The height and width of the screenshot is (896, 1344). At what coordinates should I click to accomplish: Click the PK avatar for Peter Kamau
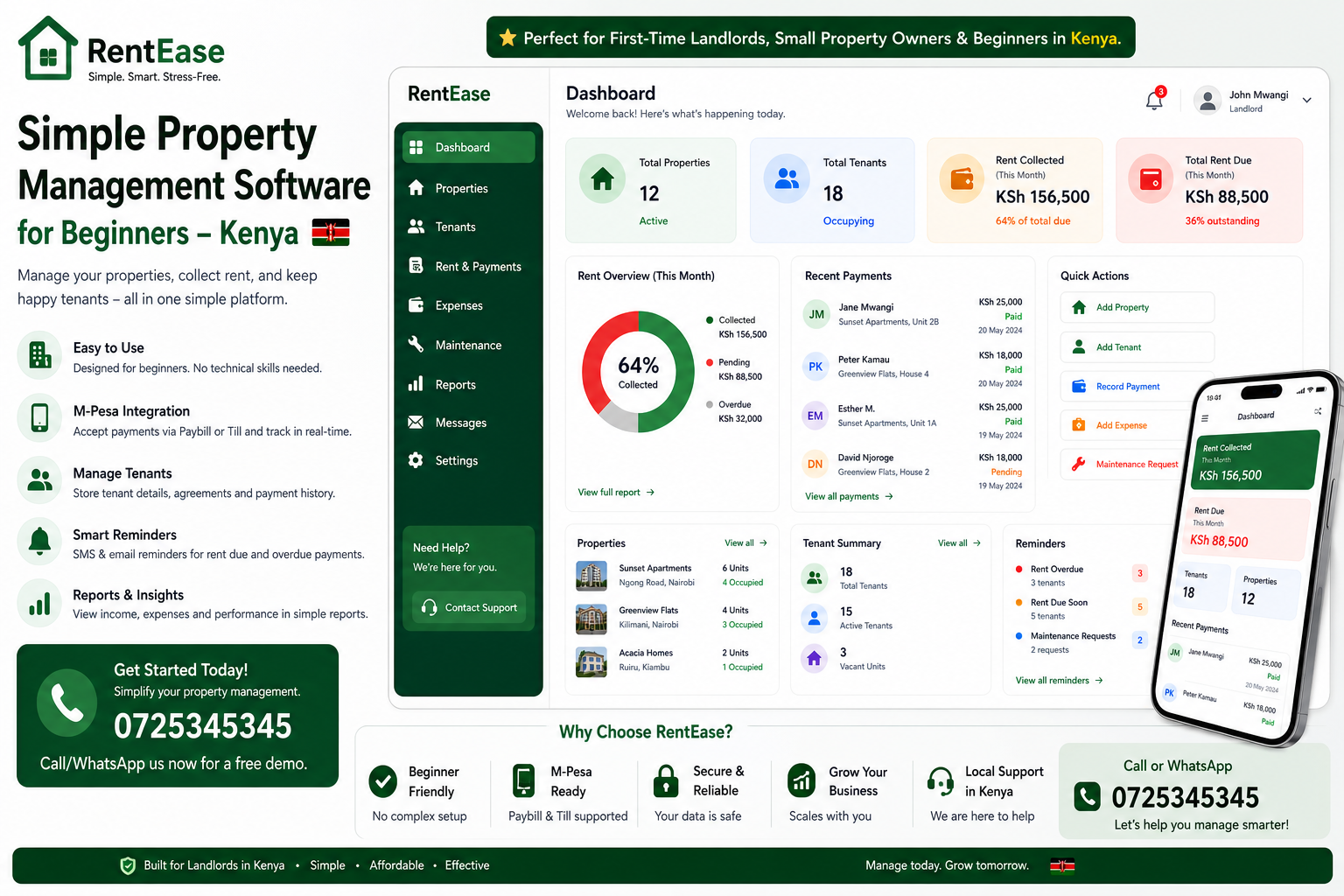(815, 367)
